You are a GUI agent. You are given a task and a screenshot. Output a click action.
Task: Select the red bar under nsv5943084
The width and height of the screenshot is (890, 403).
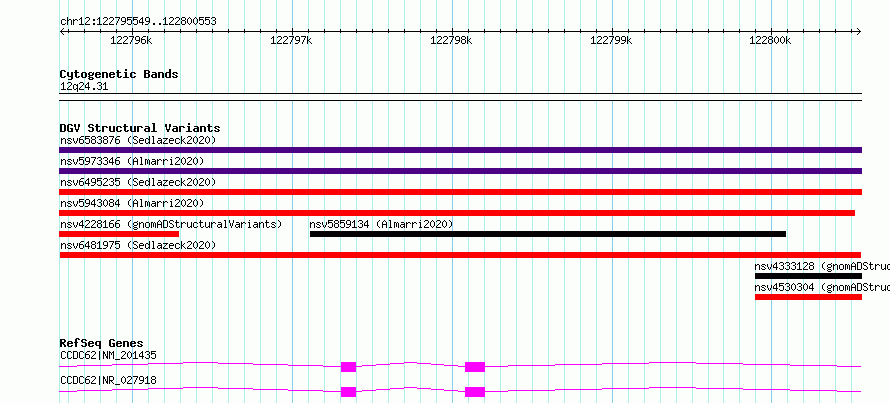[x=457, y=213]
